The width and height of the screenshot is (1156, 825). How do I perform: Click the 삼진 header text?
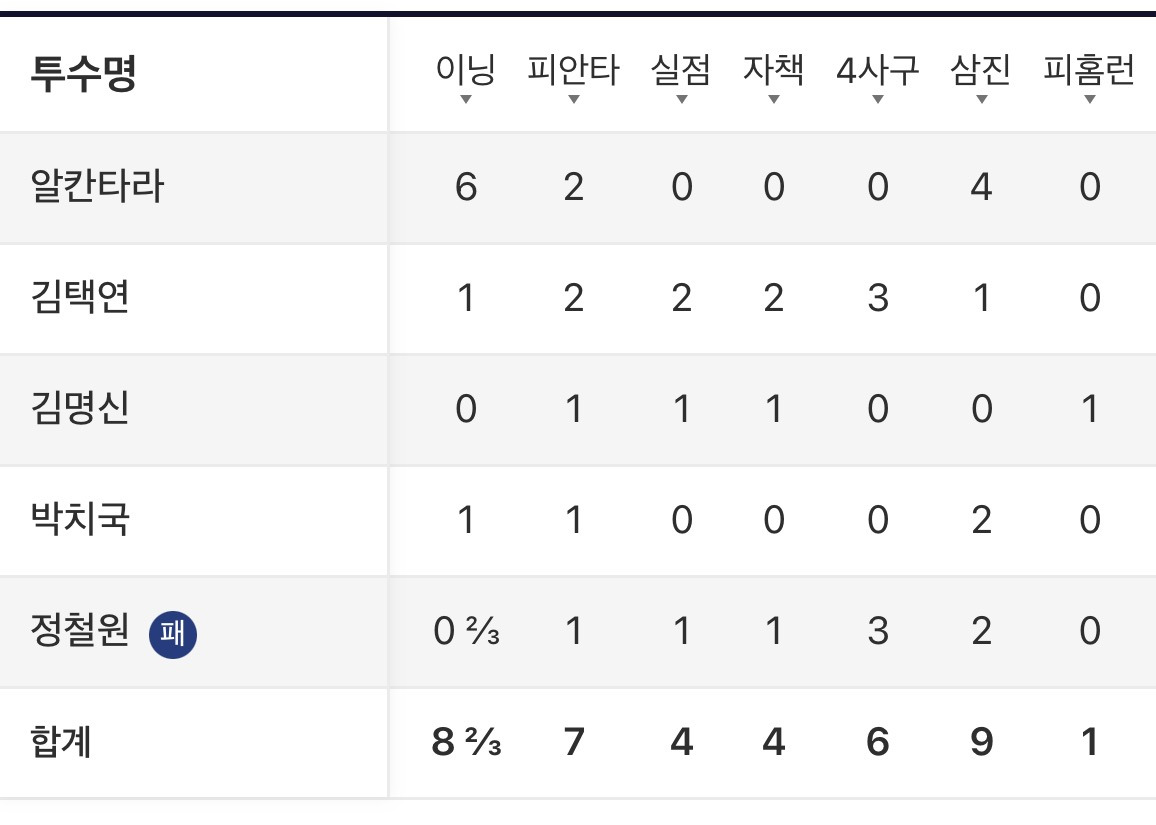click(981, 70)
